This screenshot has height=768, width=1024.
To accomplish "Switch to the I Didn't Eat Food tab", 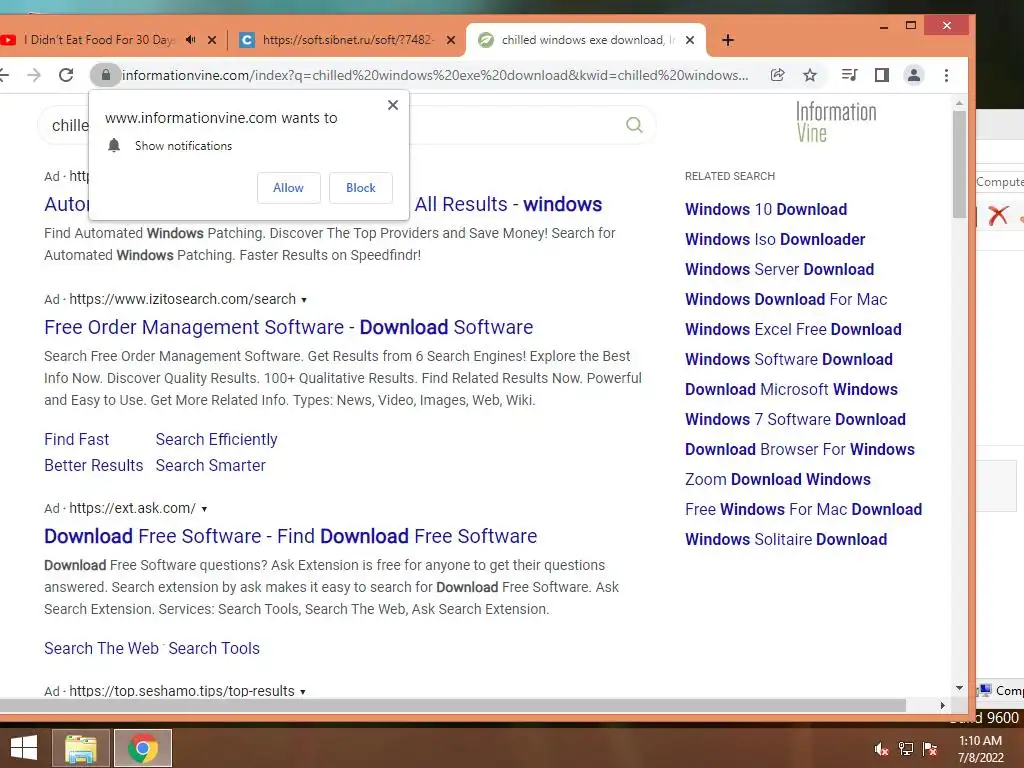I will [x=98, y=40].
